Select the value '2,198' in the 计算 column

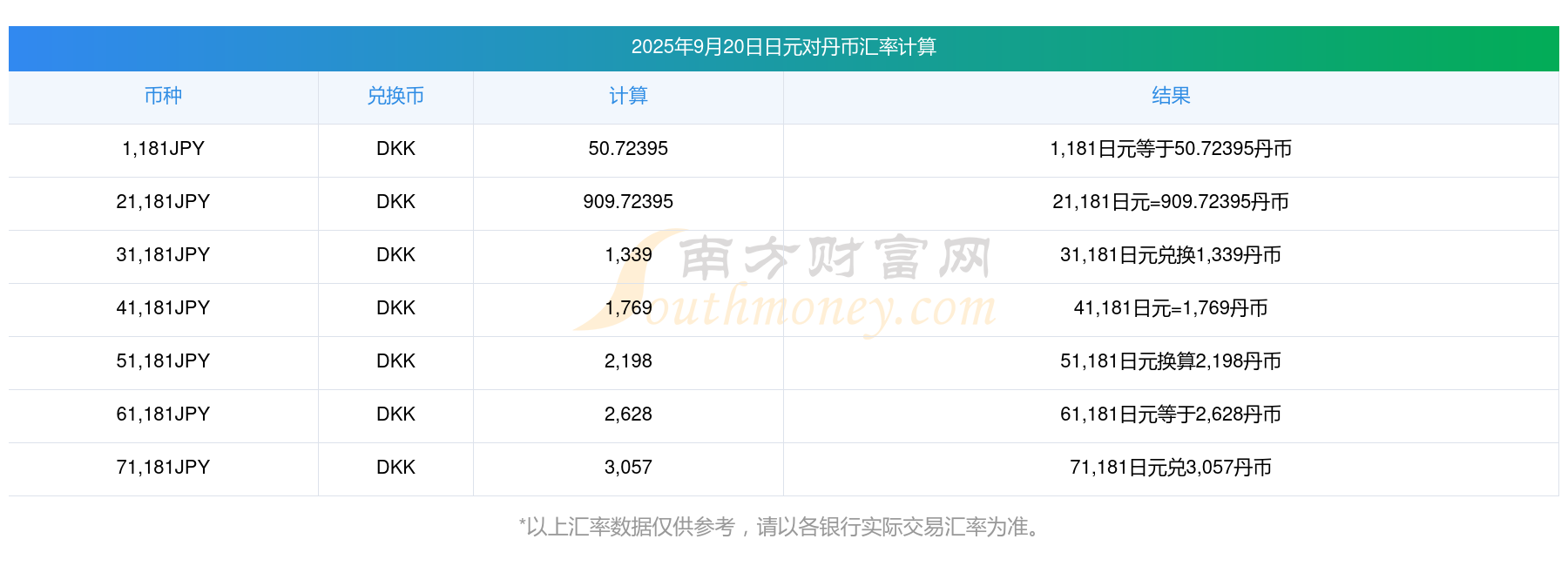(x=628, y=361)
